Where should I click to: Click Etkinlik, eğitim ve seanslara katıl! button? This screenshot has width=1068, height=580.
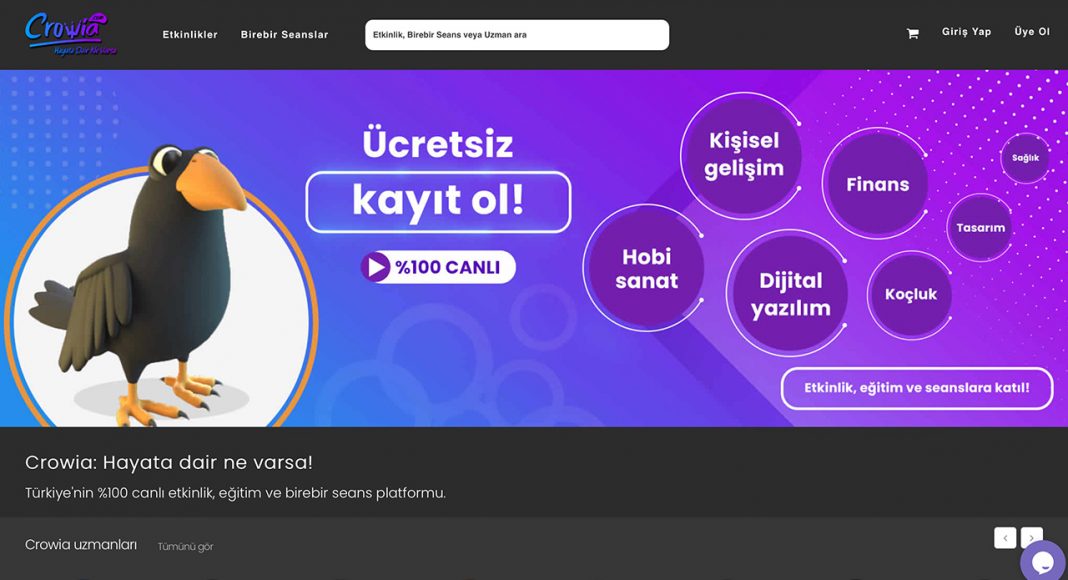click(x=917, y=388)
